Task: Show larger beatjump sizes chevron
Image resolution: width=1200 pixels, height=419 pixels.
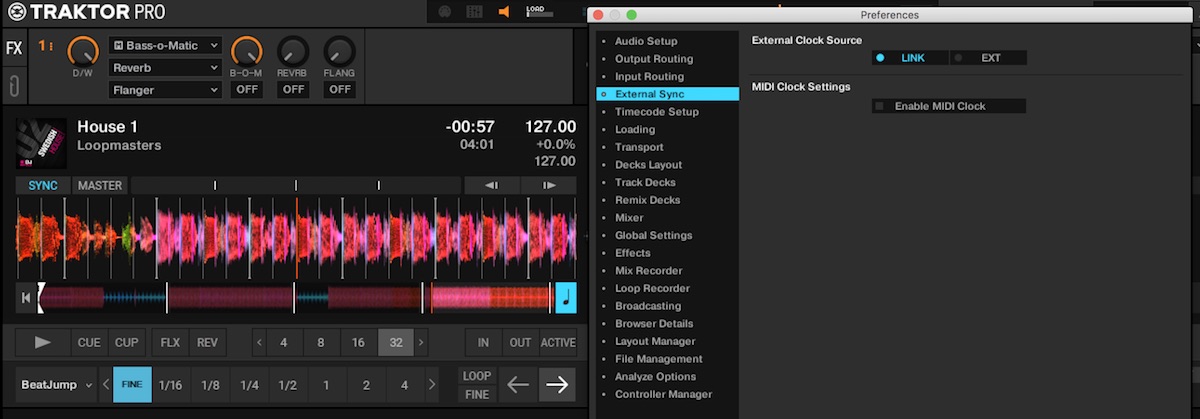Action: 432,384
